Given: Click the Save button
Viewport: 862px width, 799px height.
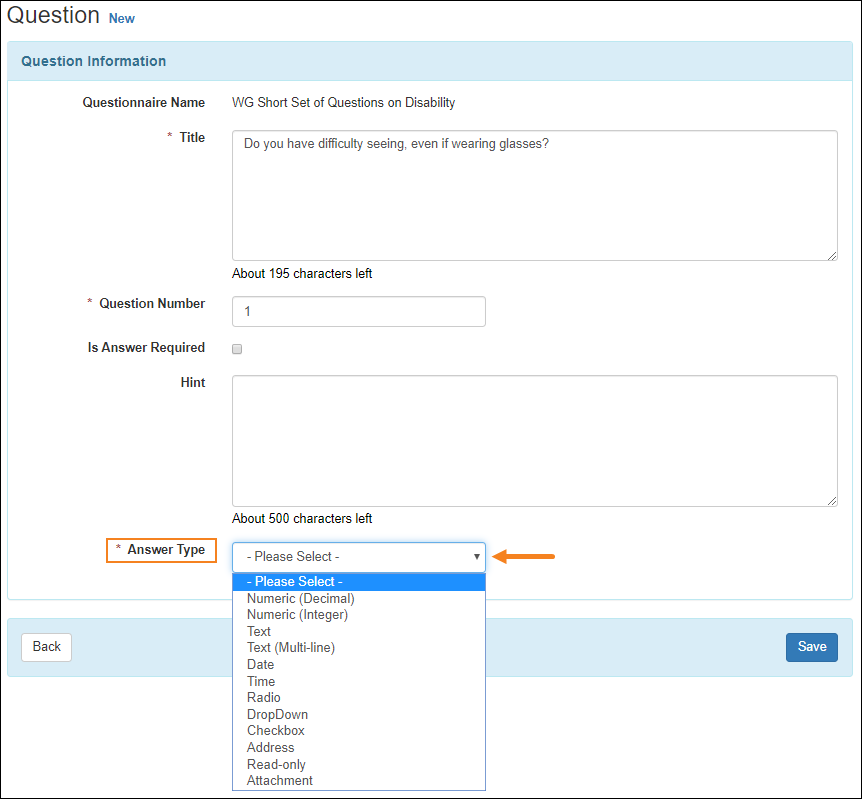Looking at the screenshot, I should pos(811,647).
